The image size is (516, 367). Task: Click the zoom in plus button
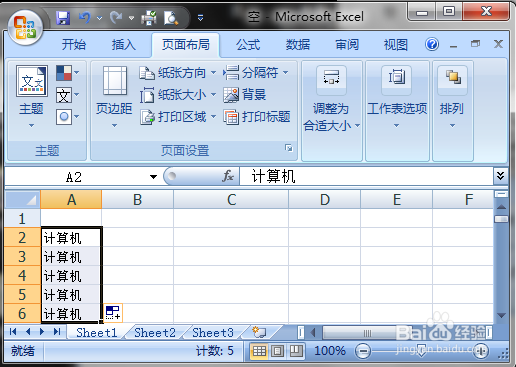coord(480,351)
